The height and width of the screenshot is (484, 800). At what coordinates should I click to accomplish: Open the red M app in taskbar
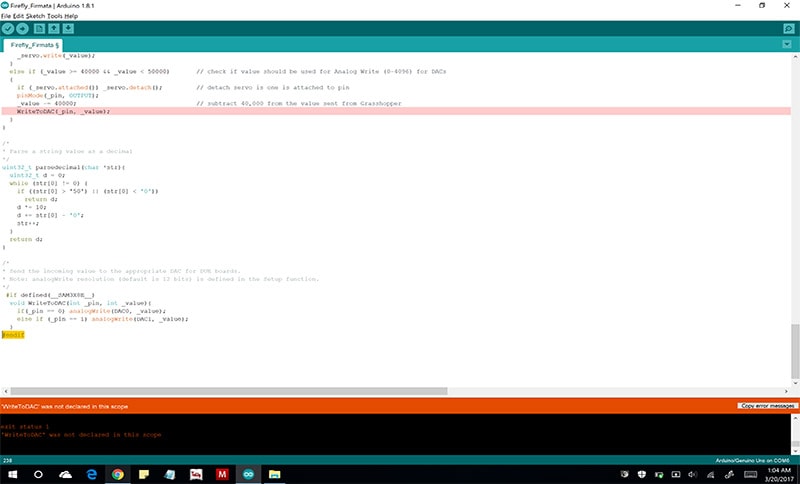pos(222,474)
